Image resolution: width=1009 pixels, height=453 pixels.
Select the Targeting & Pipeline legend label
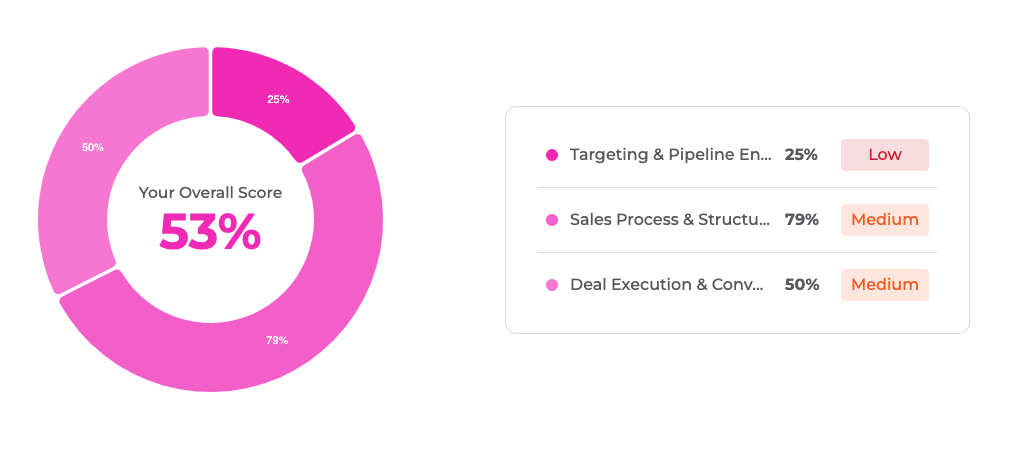coord(670,155)
